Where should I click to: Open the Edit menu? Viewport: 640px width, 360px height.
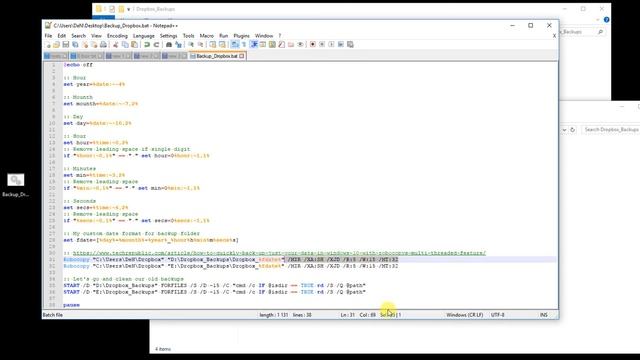[62, 36]
